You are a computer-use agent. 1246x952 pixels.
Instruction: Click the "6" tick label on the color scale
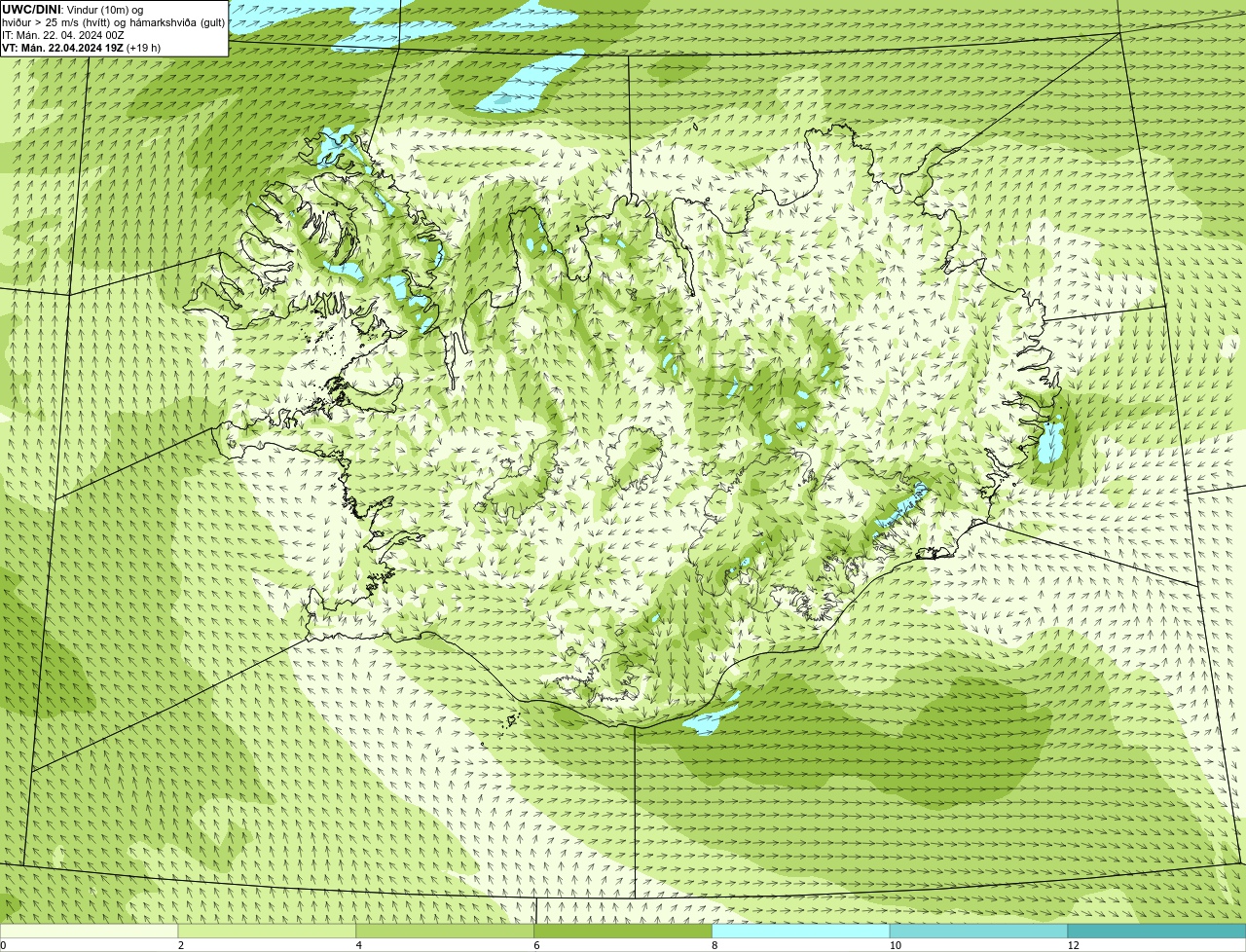536,945
